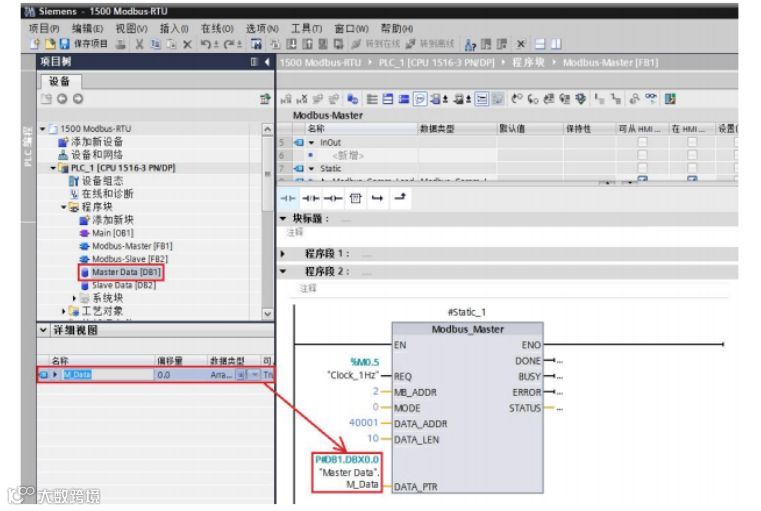Insert coil instruction from LAD toolbar
Image resolution: width=761 pixels, height=511 pixels.
333,198
